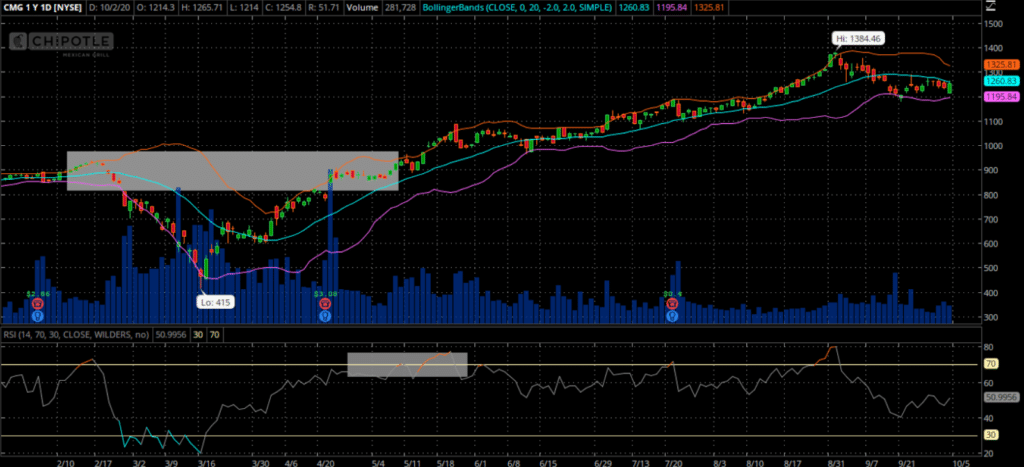Viewport: 1024px width, 467px height.
Task: Click the 4/20 date label on time axis
Action: 327,461
